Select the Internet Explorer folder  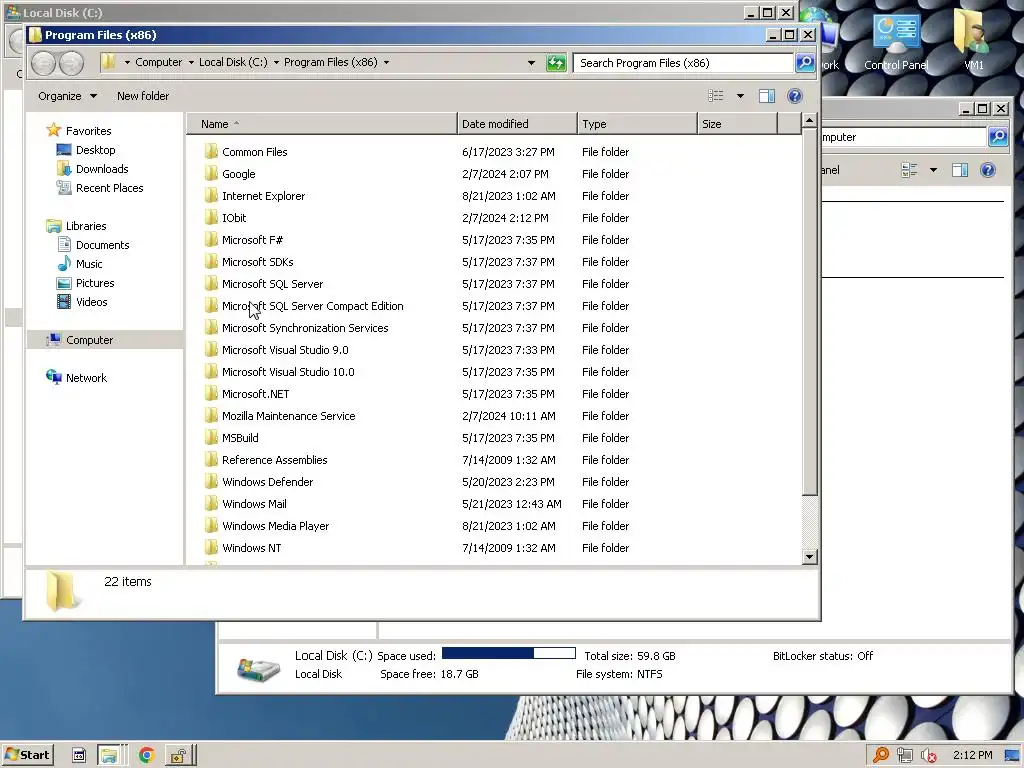tap(263, 196)
